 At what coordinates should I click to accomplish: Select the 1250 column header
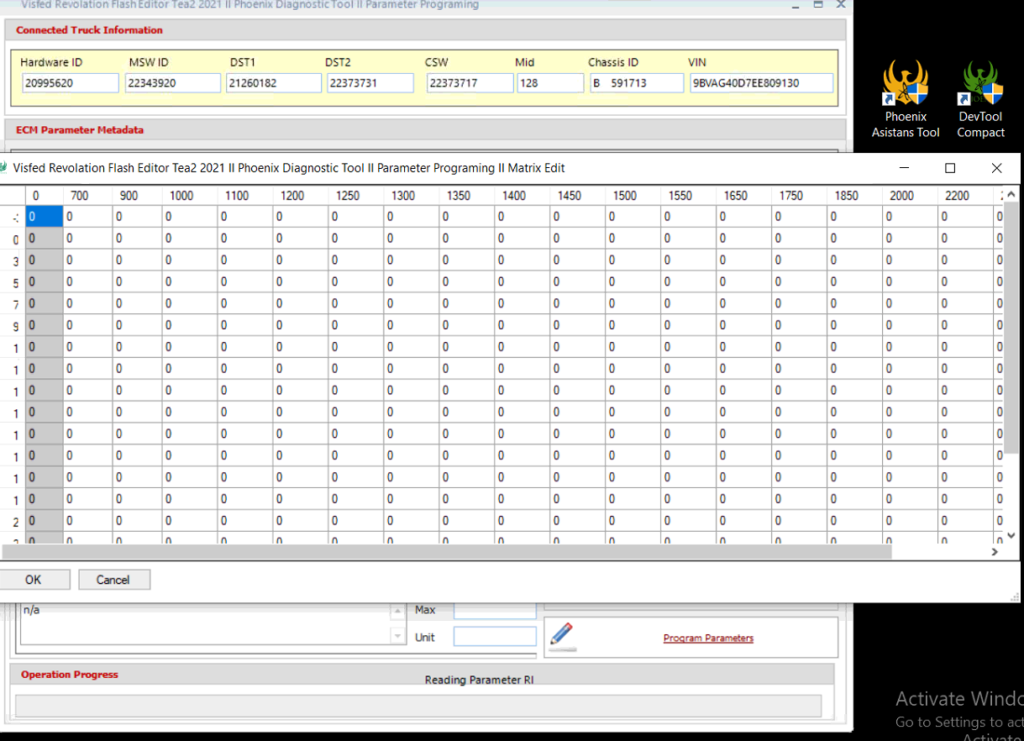356,195
